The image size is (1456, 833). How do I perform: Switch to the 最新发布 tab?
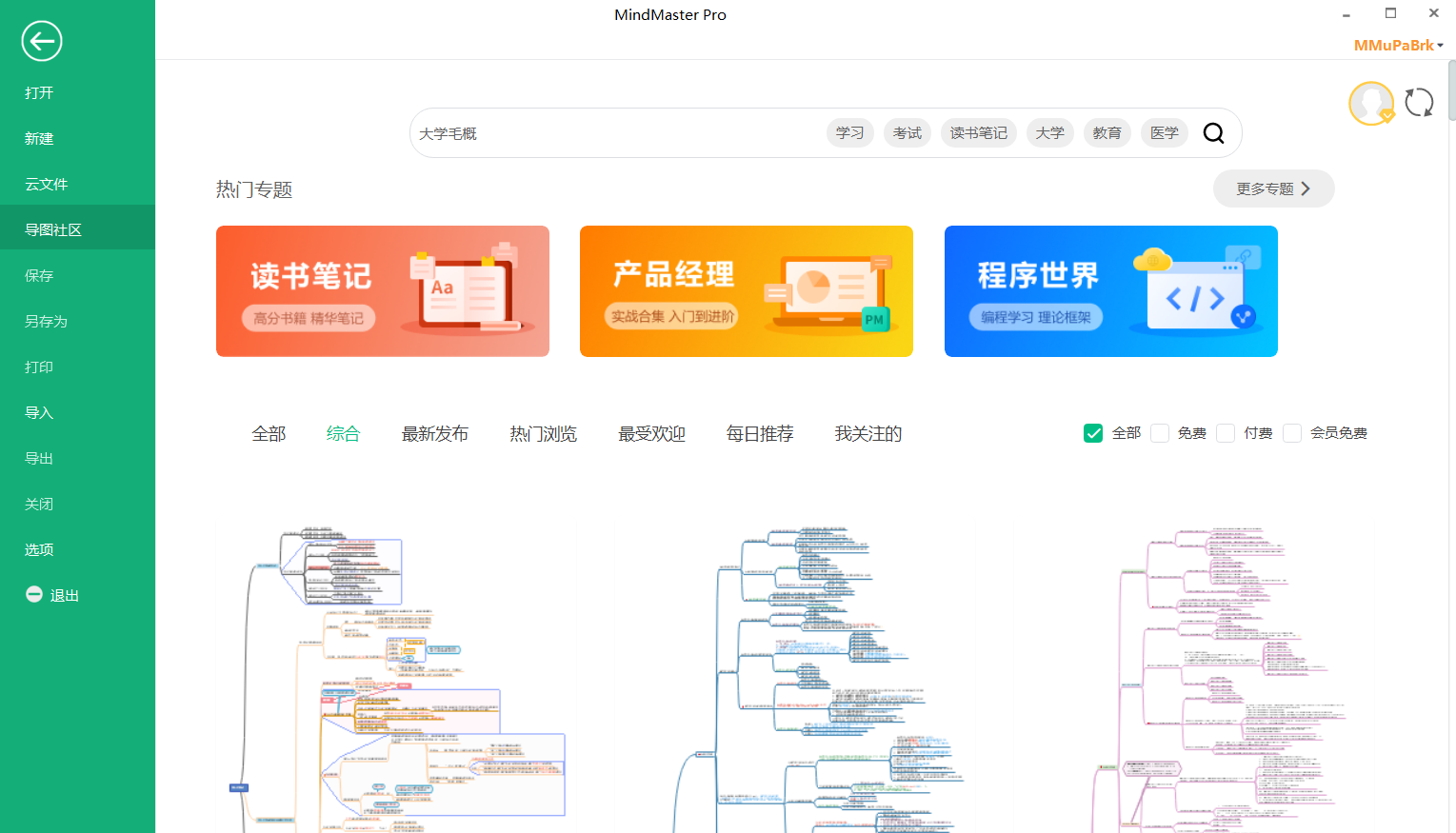[x=435, y=434]
